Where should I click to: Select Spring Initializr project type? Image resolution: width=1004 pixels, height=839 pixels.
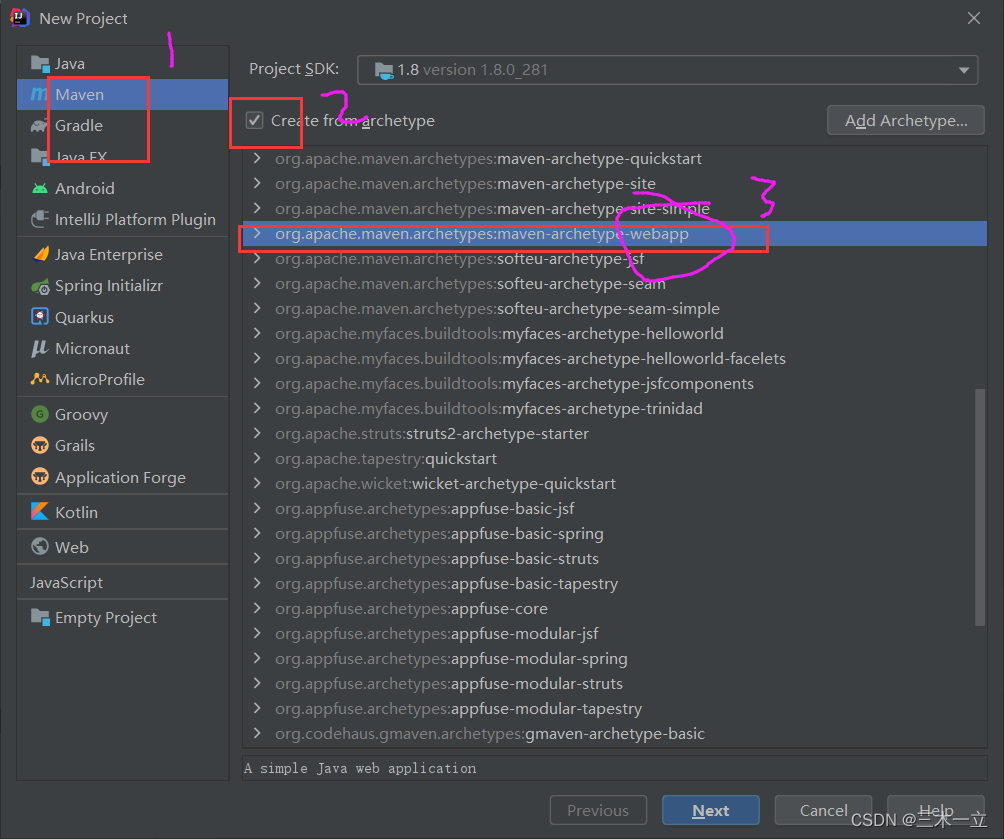pos(122,286)
